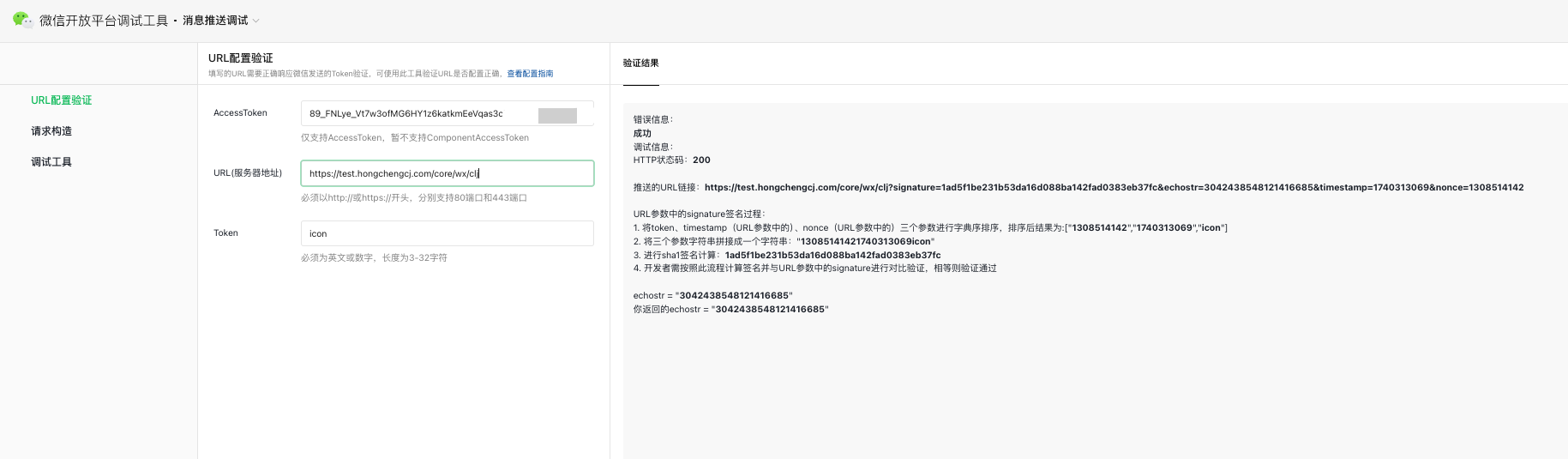Select URL配置验证 in the sidebar
The height and width of the screenshot is (459, 1568).
[x=62, y=100]
